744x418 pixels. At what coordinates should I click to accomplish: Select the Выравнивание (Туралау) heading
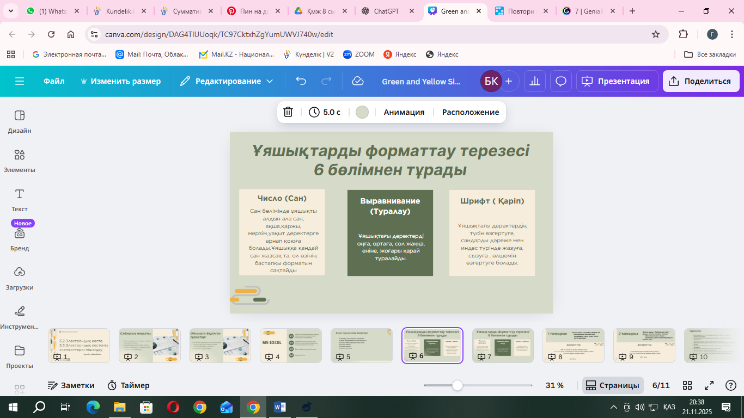pos(390,206)
